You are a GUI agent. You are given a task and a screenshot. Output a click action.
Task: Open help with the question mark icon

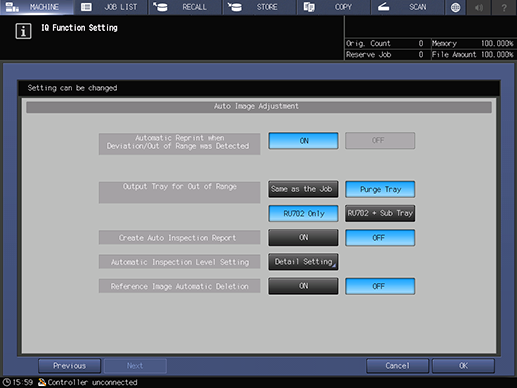(x=504, y=7)
